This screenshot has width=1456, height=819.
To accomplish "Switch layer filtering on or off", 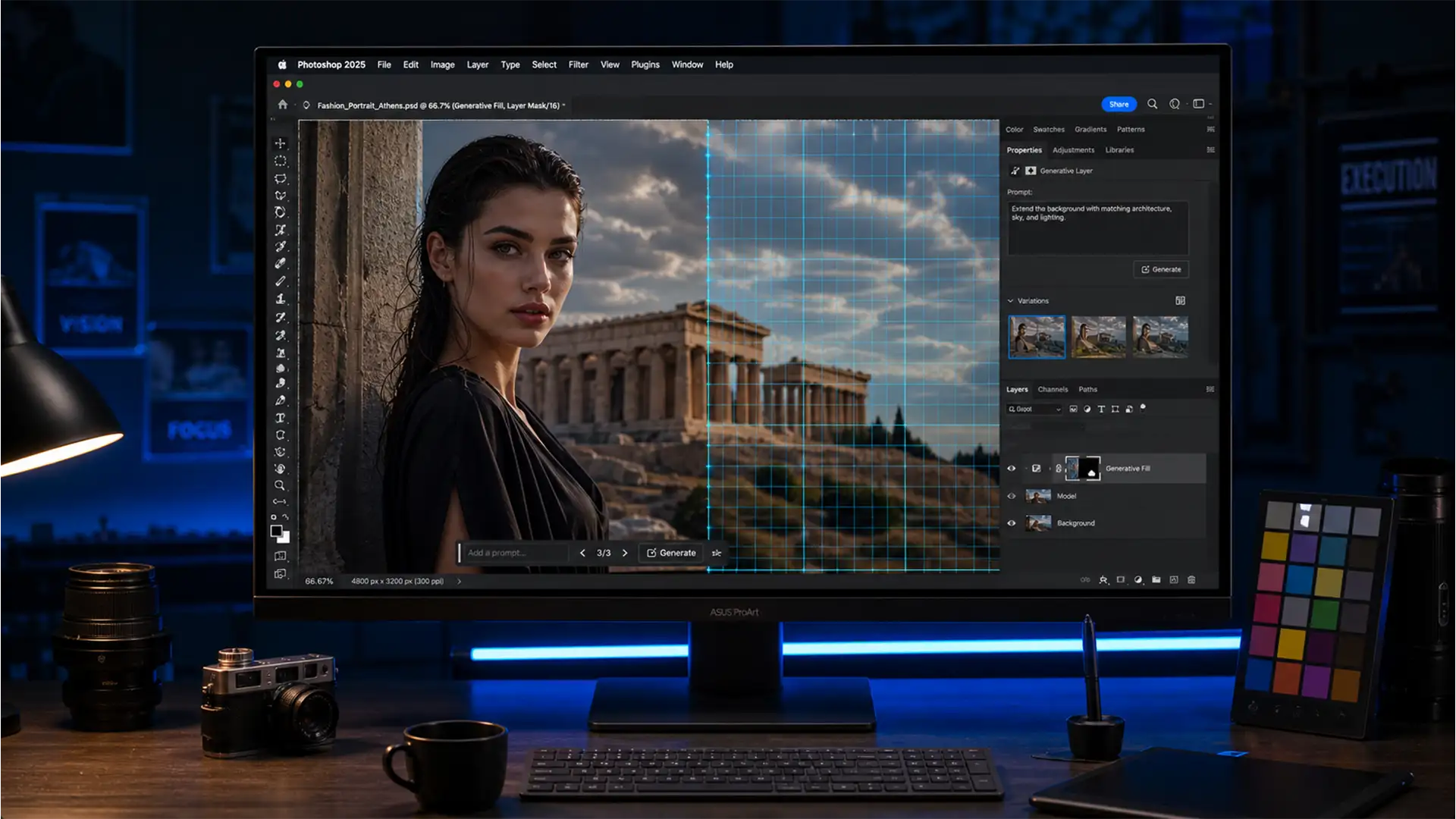I will pyautogui.click(x=1143, y=407).
